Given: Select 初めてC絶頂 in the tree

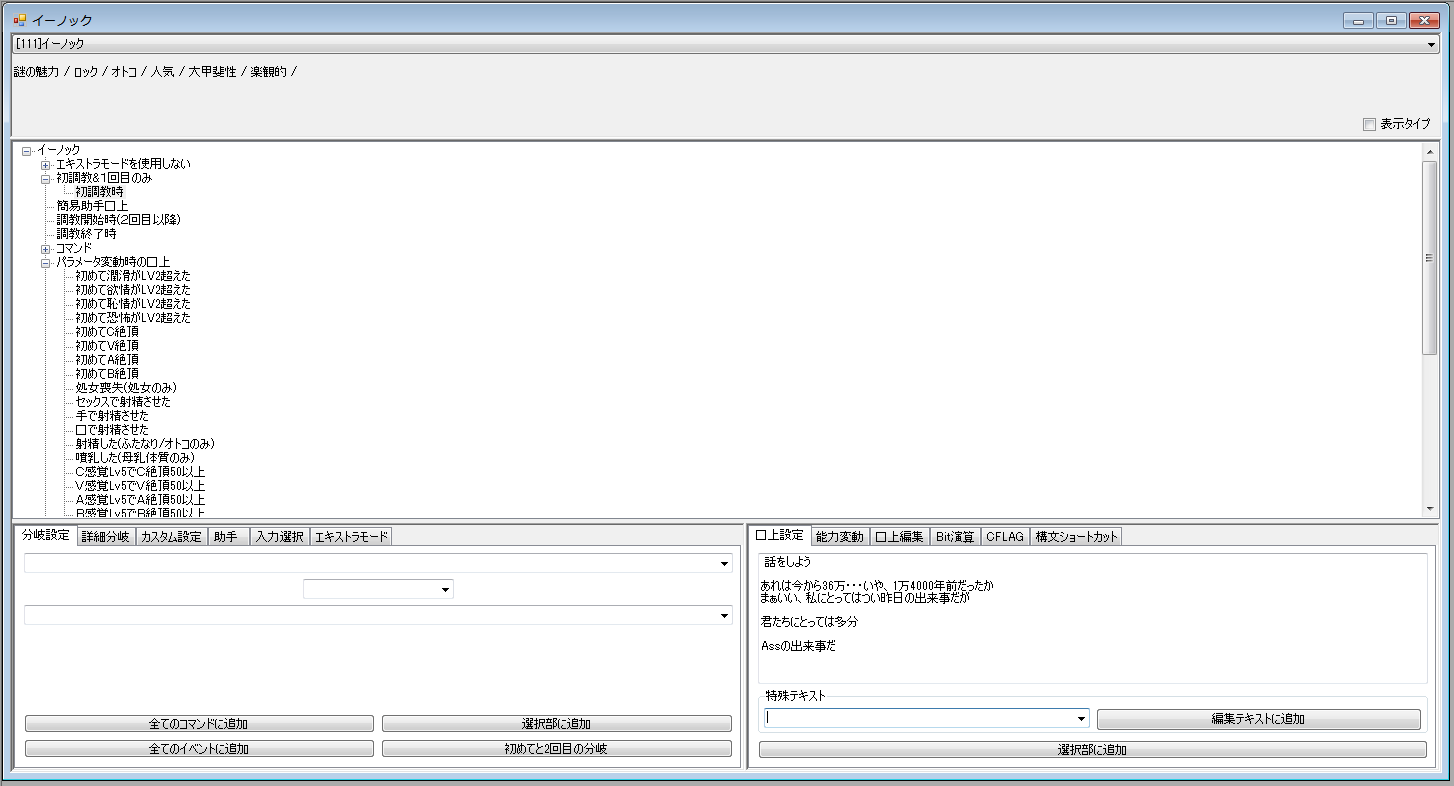Looking at the screenshot, I should click(106, 332).
